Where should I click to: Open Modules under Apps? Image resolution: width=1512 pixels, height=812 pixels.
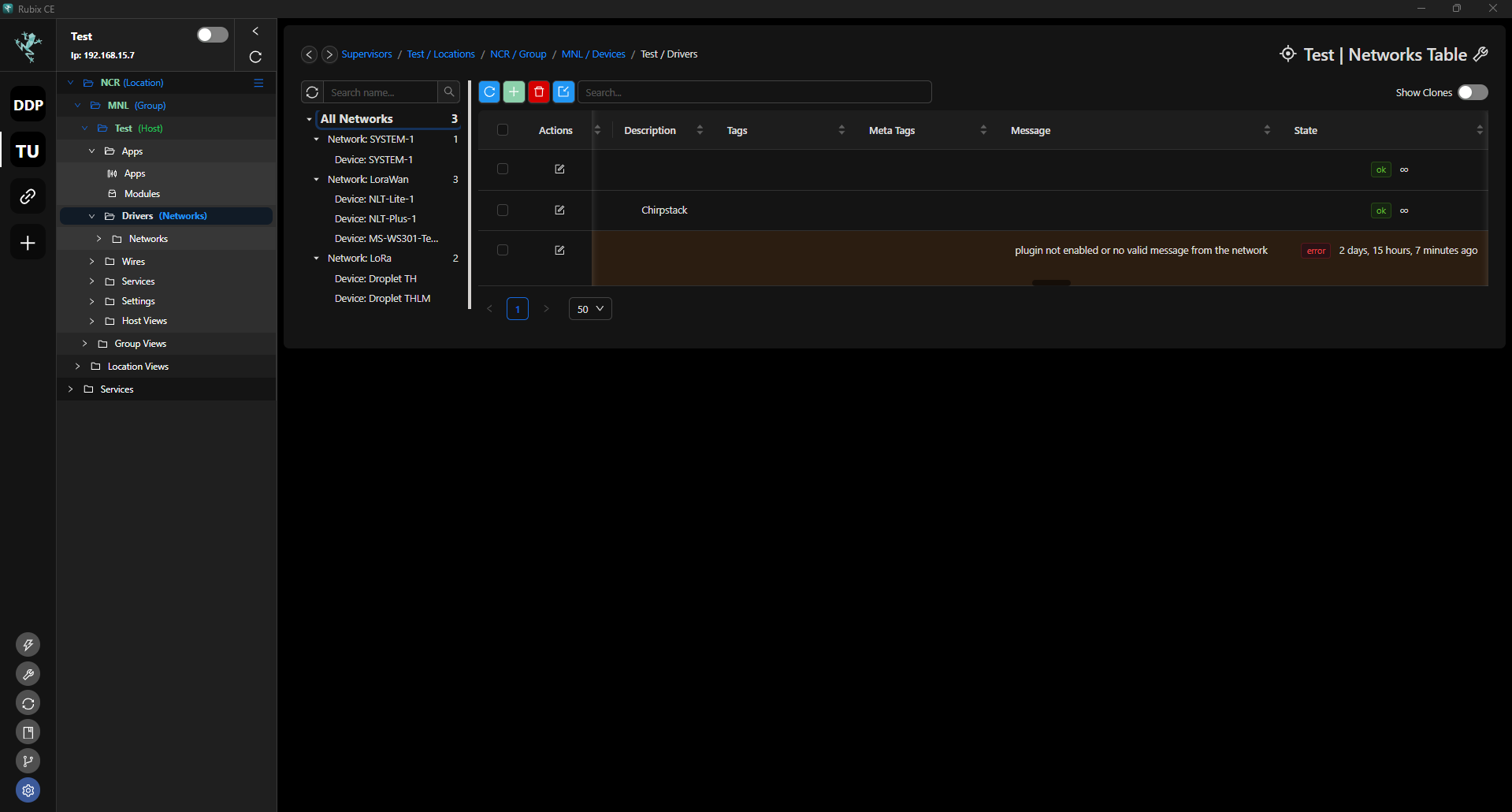[142, 194]
